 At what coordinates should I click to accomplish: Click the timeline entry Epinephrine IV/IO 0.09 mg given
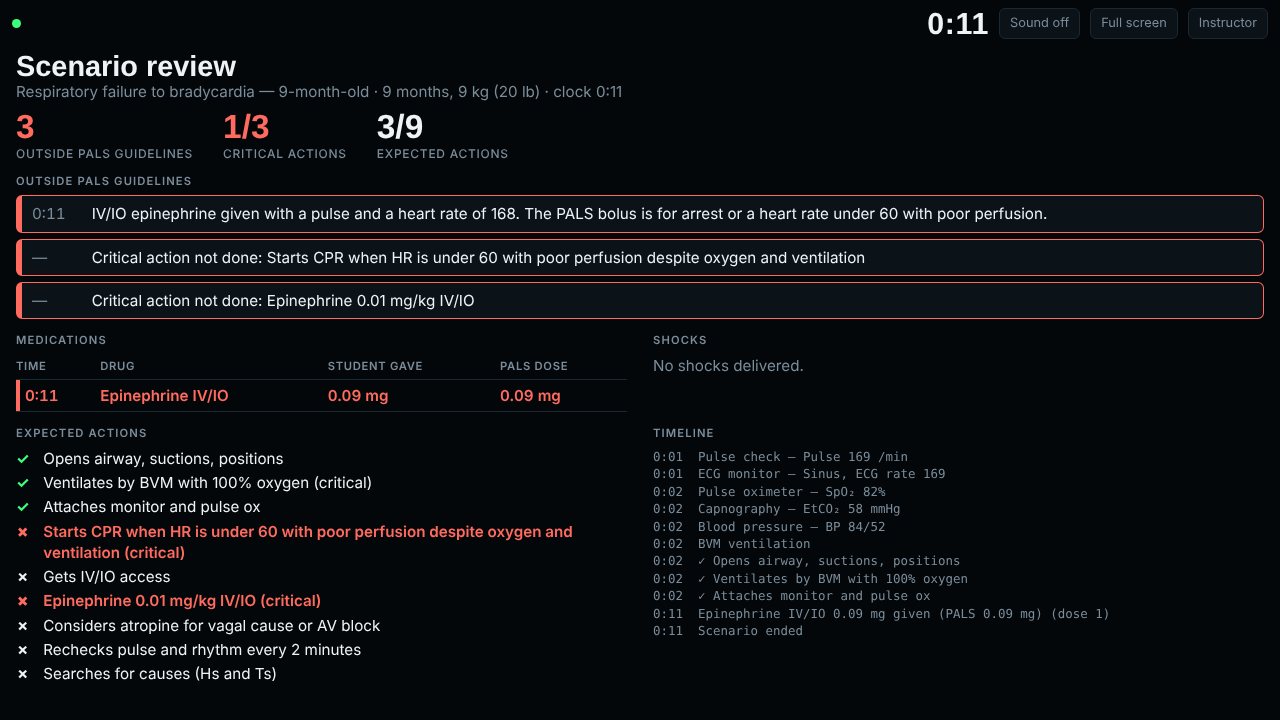coord(882,614)
